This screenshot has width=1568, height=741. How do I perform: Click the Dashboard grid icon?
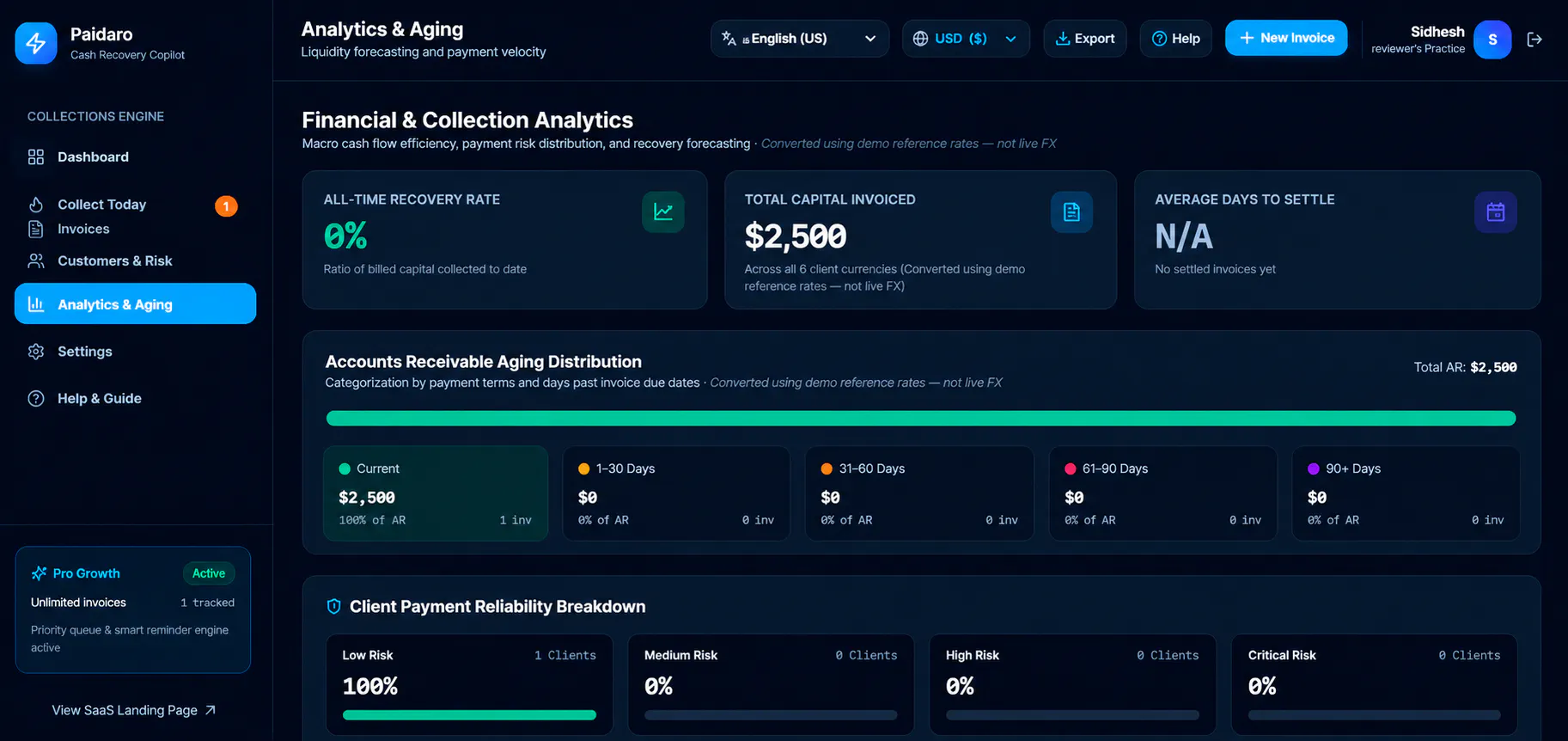tap(36, 157)
